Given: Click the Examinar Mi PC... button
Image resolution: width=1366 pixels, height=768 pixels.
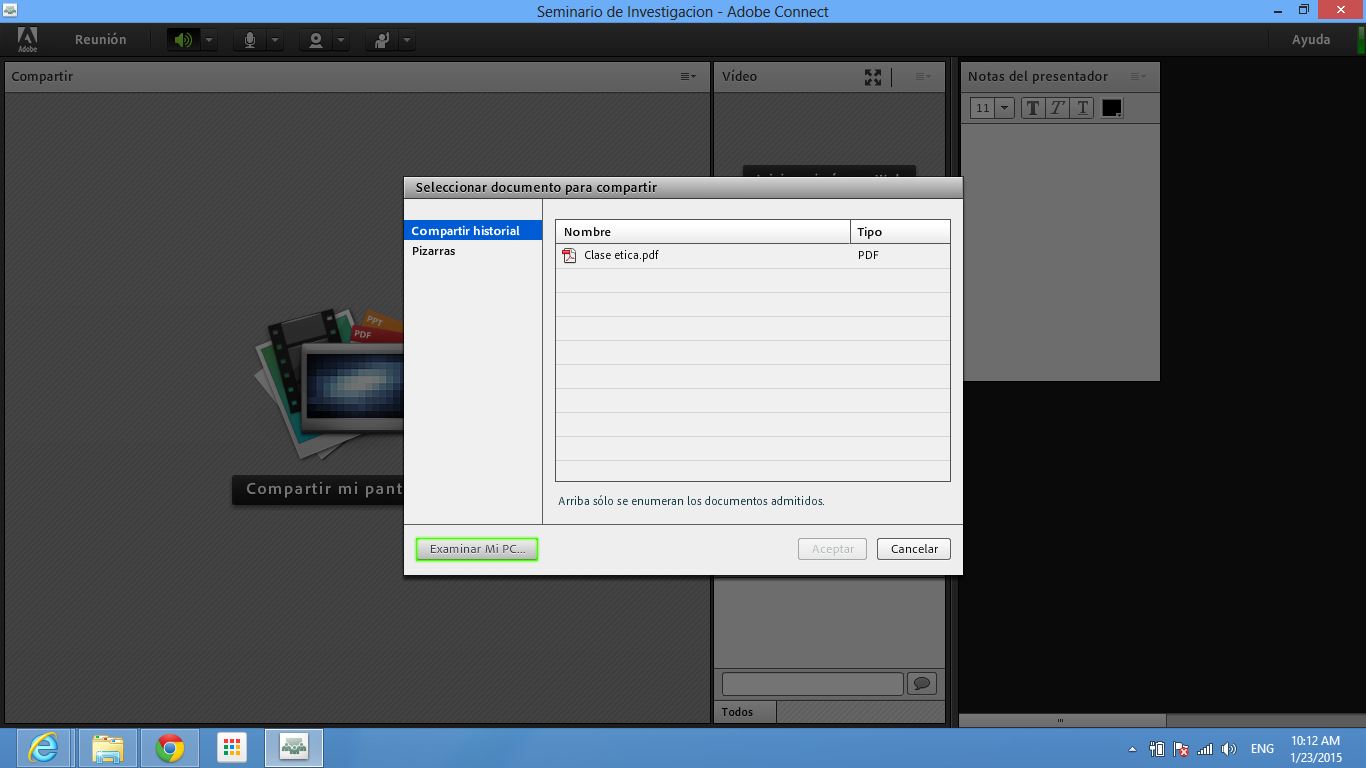Looking at the screenshot, I should 477,549.
